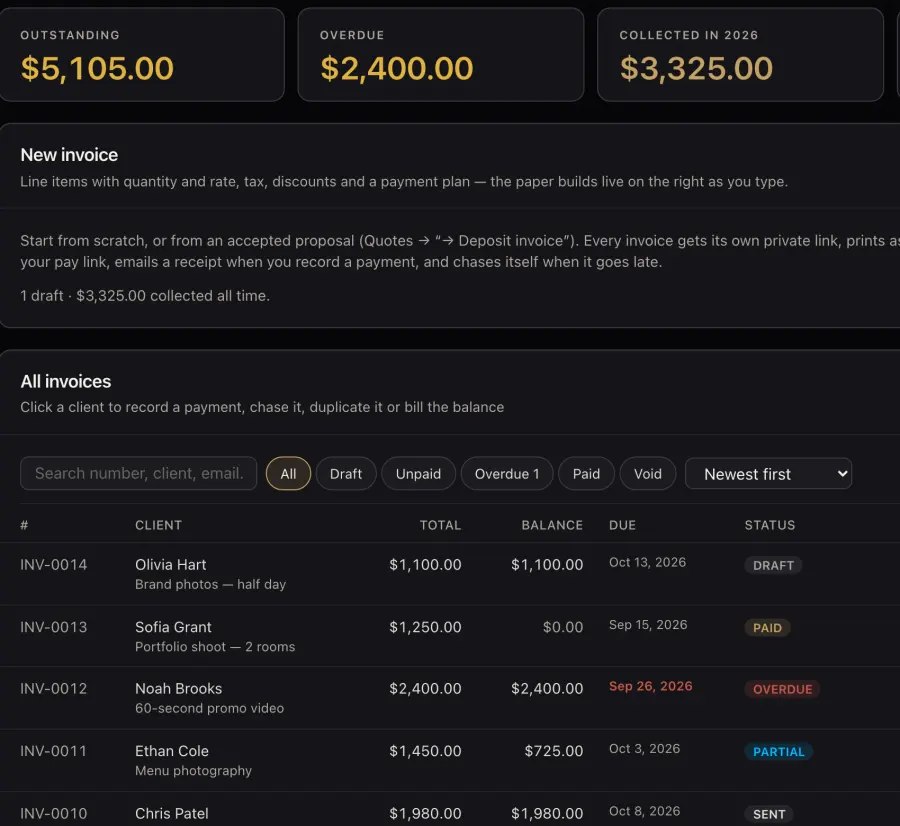
Task: Click invoice number INV-0014
Action: 54,565
